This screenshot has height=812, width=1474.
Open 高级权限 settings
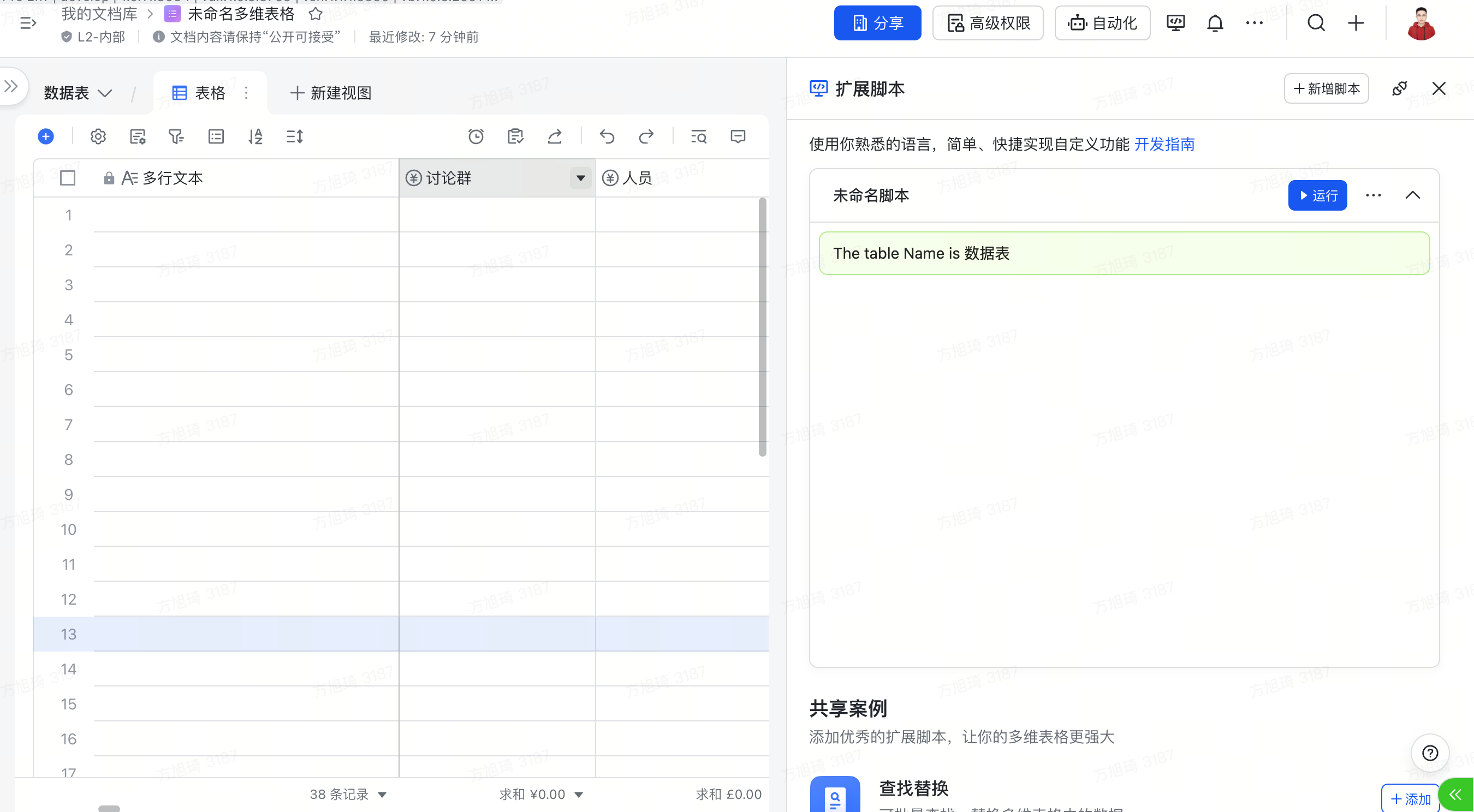tap(988, 23)
